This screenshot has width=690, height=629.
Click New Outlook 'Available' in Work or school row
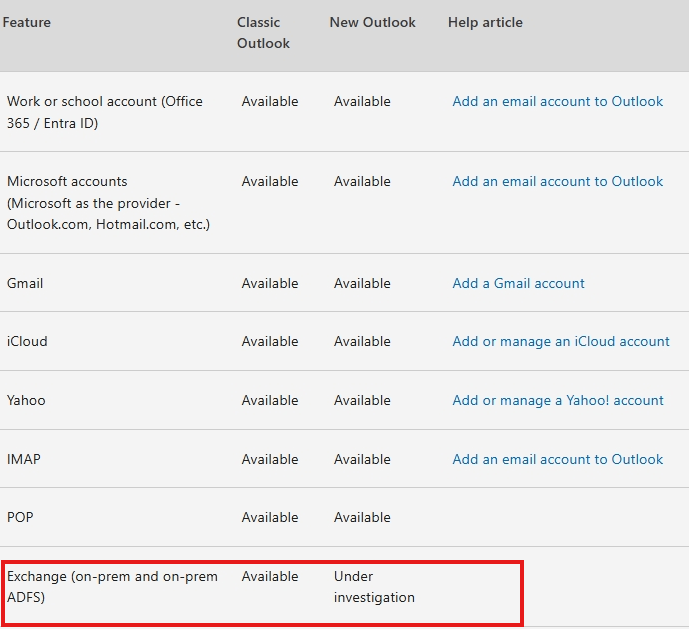pos(362,102)
